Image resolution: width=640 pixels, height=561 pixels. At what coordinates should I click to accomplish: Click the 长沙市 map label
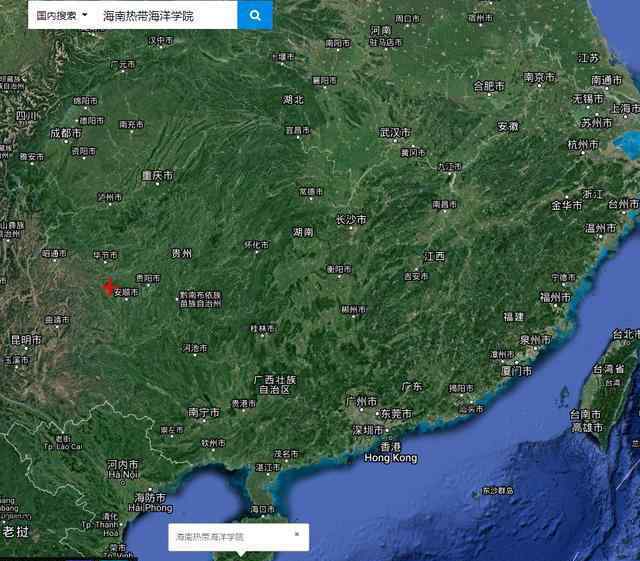coord(351,220)
